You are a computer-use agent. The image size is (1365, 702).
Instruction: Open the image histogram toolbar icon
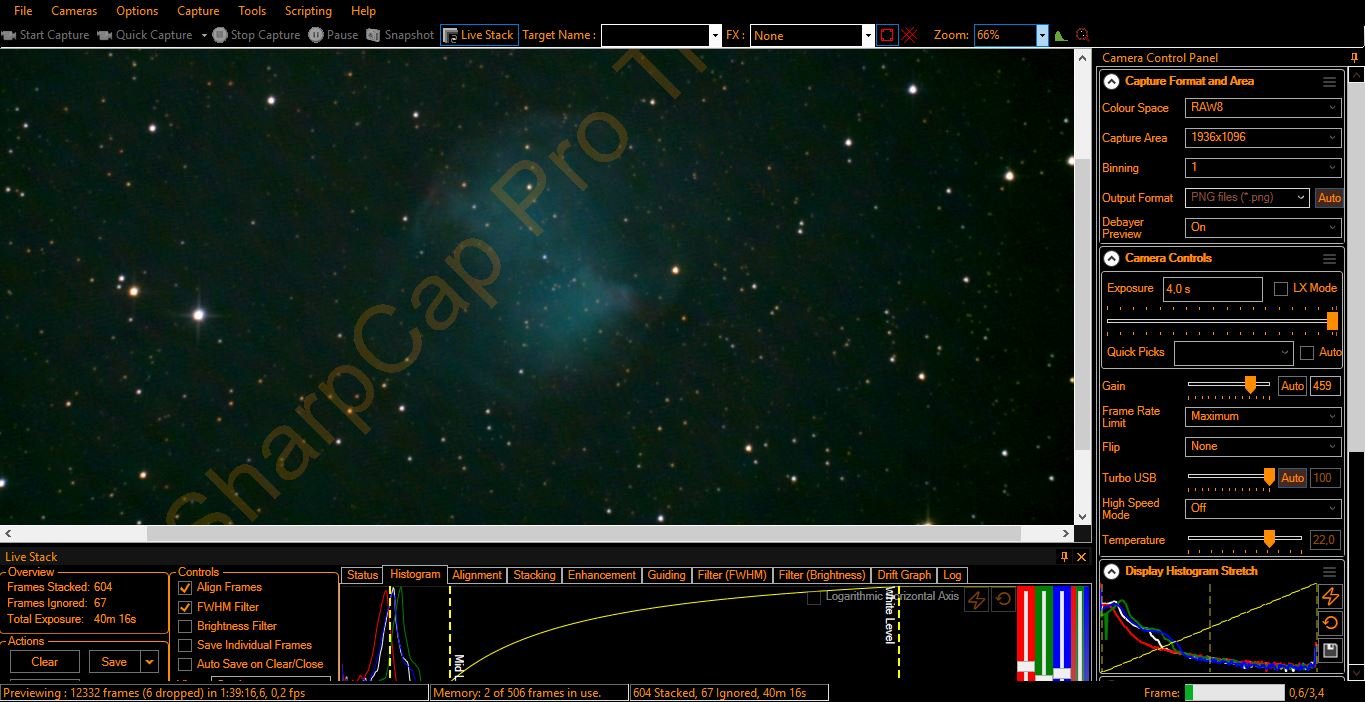click(1061, 35)
